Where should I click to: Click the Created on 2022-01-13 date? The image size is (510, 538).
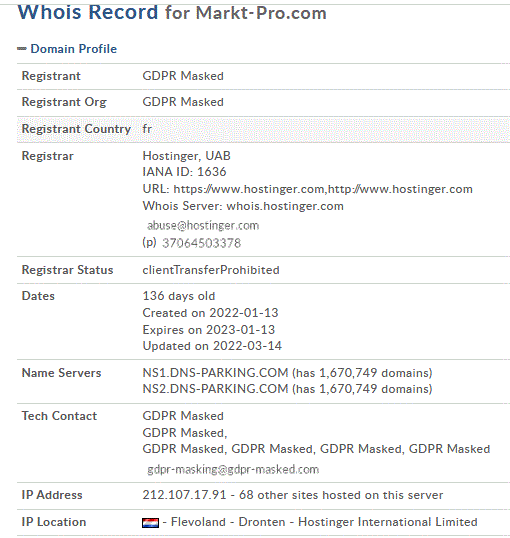pyautogui.click(x=210, y=313)
